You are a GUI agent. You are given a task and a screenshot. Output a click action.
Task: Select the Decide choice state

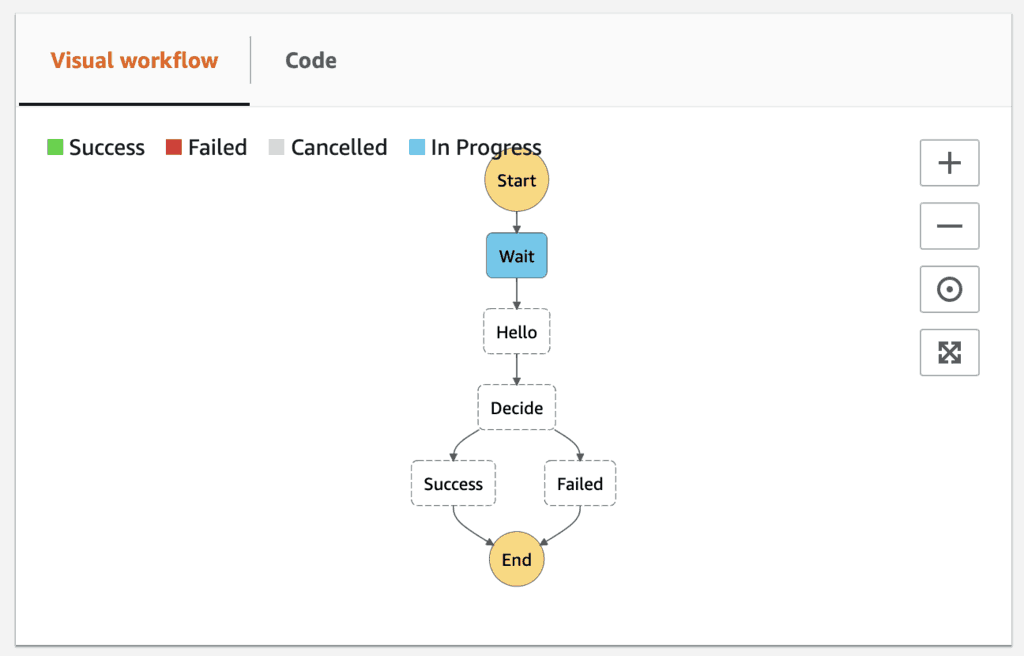coord(516,408)
